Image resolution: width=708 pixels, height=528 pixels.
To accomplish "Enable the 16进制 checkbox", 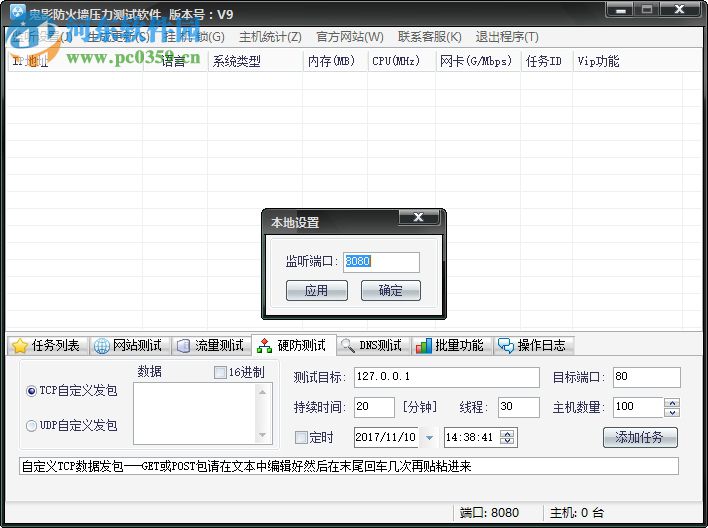I will pos(220,372).
